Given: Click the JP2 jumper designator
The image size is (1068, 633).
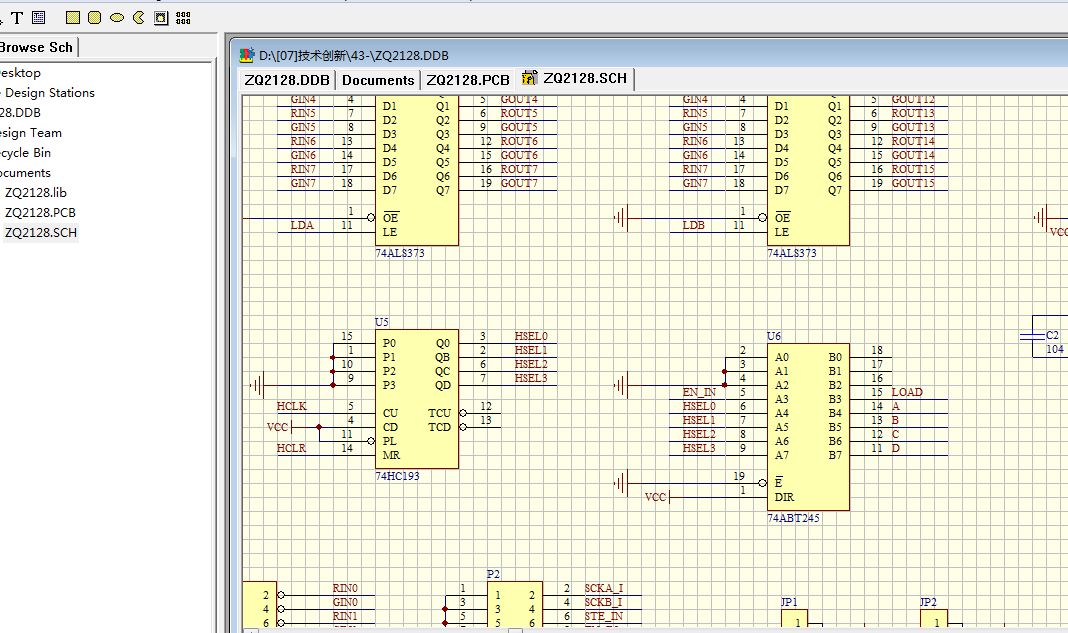Looking at the screenshot, I should 928,602.
